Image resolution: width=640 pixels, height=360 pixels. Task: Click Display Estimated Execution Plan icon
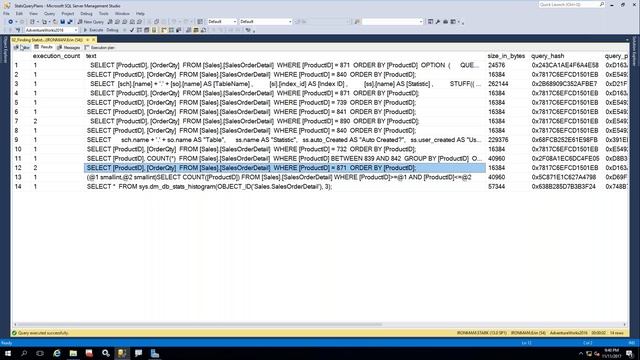[139, 30]
